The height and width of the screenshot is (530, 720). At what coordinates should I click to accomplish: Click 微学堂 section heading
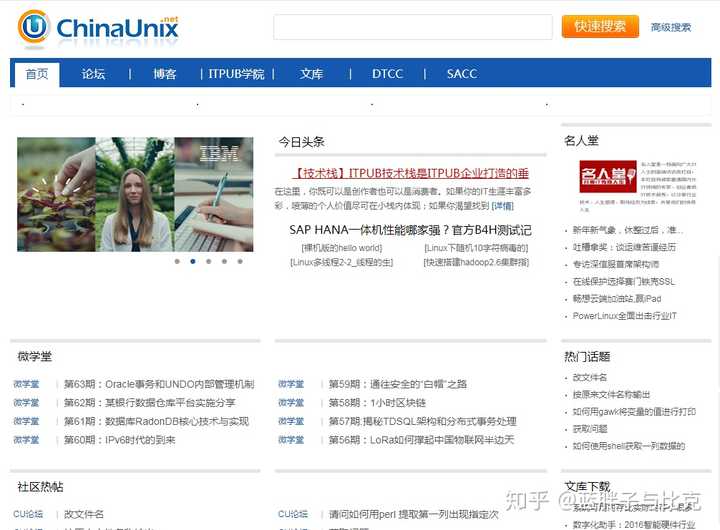34,356
